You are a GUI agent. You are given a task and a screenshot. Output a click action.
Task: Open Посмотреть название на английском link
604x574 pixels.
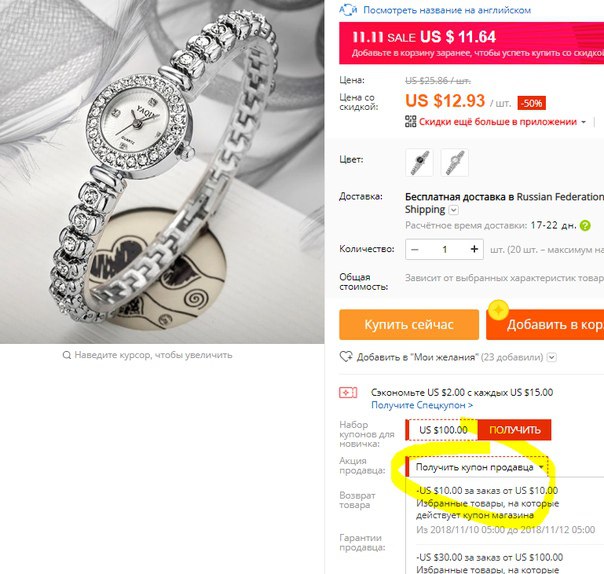(447, 10)
